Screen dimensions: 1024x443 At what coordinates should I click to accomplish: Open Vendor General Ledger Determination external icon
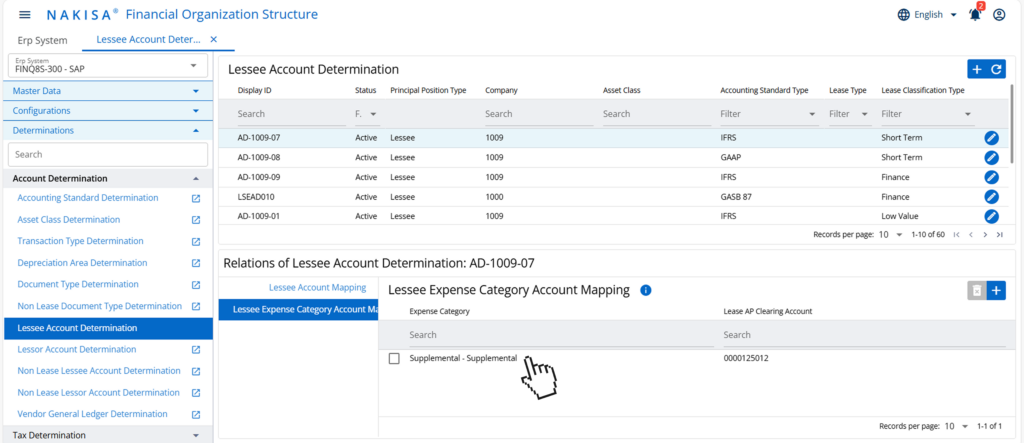coord(195,414)
